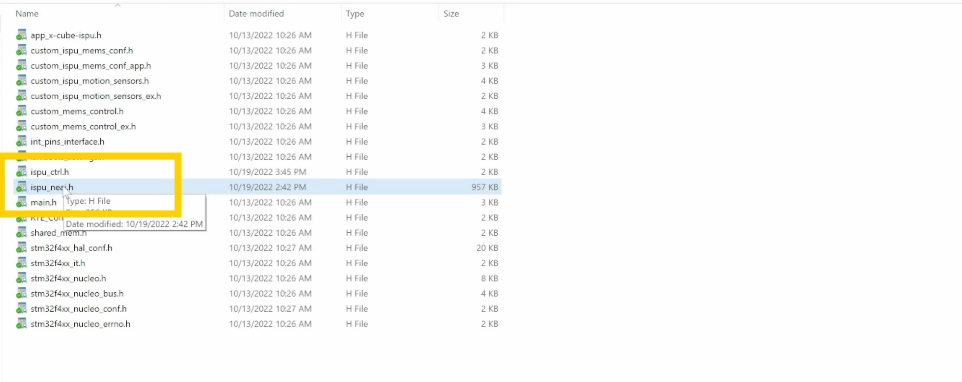Select the file name app_x-cube-ispu.h
The height and width of the screenshot is (382, 962).
[66, 36]
